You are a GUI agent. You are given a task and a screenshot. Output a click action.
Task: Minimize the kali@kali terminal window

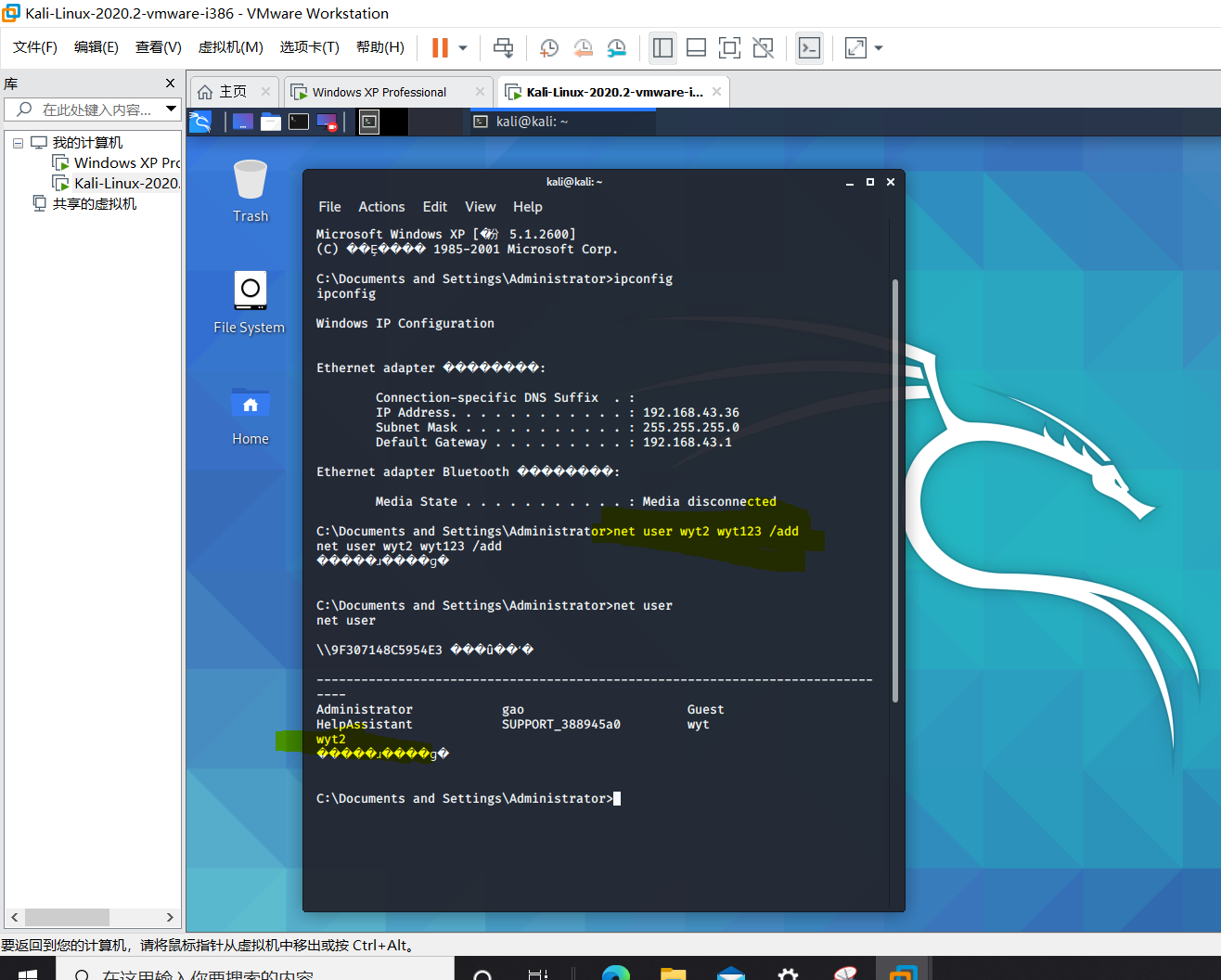pos(850,182)
